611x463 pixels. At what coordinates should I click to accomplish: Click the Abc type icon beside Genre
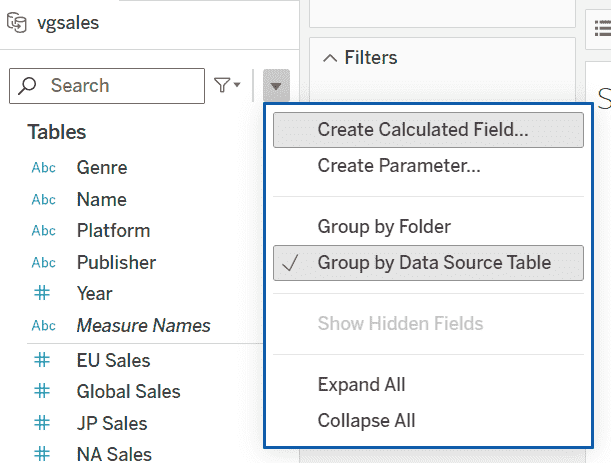(x=43, y=168)
